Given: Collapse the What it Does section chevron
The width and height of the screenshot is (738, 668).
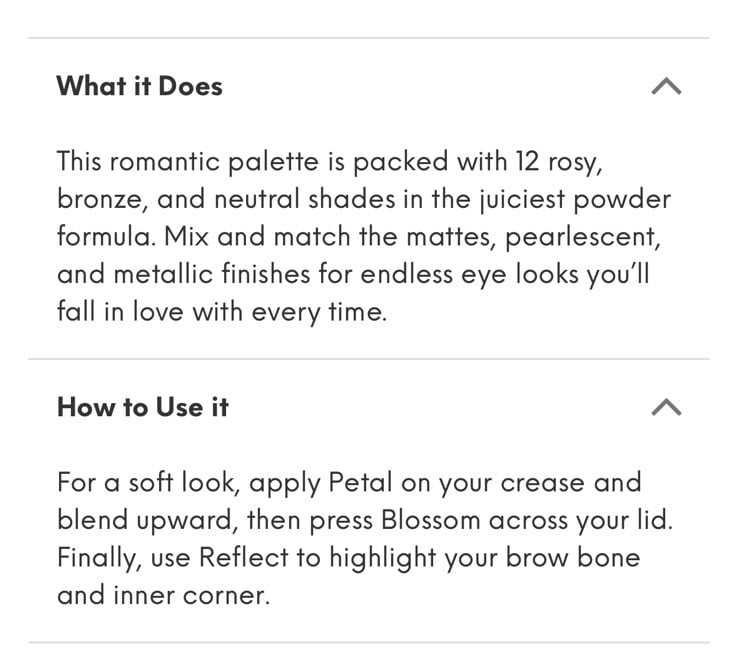Looking at the screenshot, I should pos(666,86).
